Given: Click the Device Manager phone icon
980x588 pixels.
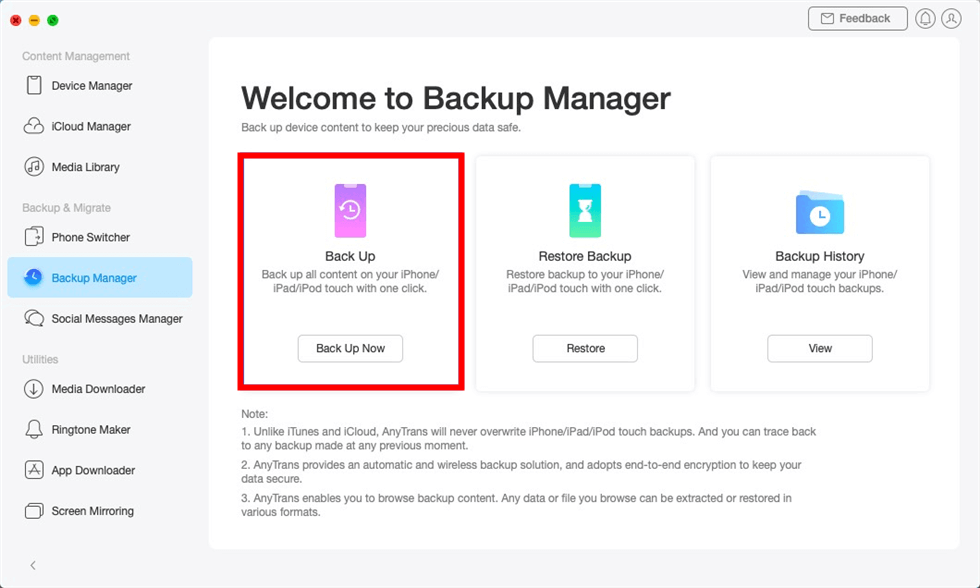Looking at the screenshot, I should point(34,86).
